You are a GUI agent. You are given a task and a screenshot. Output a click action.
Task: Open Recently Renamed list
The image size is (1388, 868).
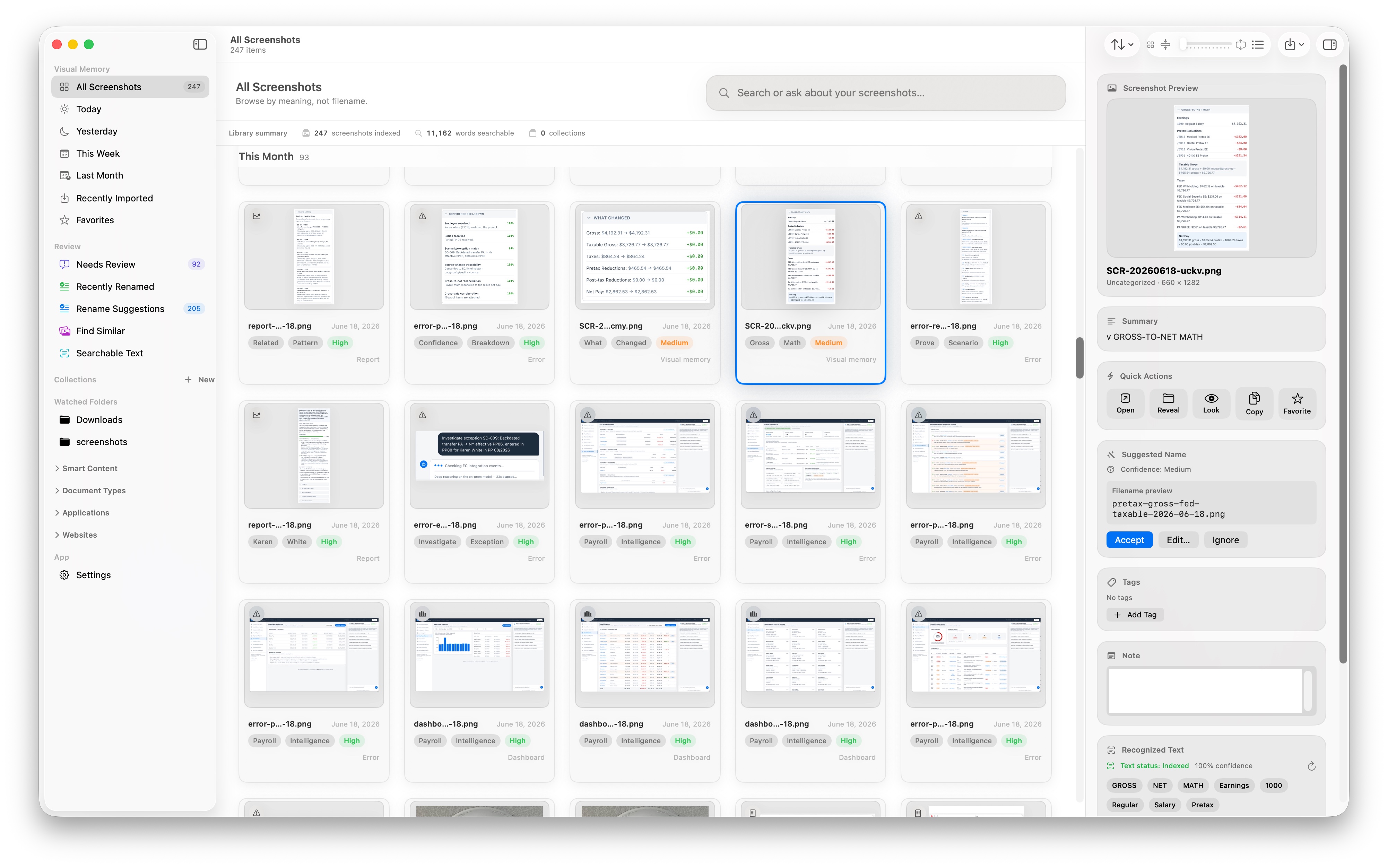coord(130,286)
